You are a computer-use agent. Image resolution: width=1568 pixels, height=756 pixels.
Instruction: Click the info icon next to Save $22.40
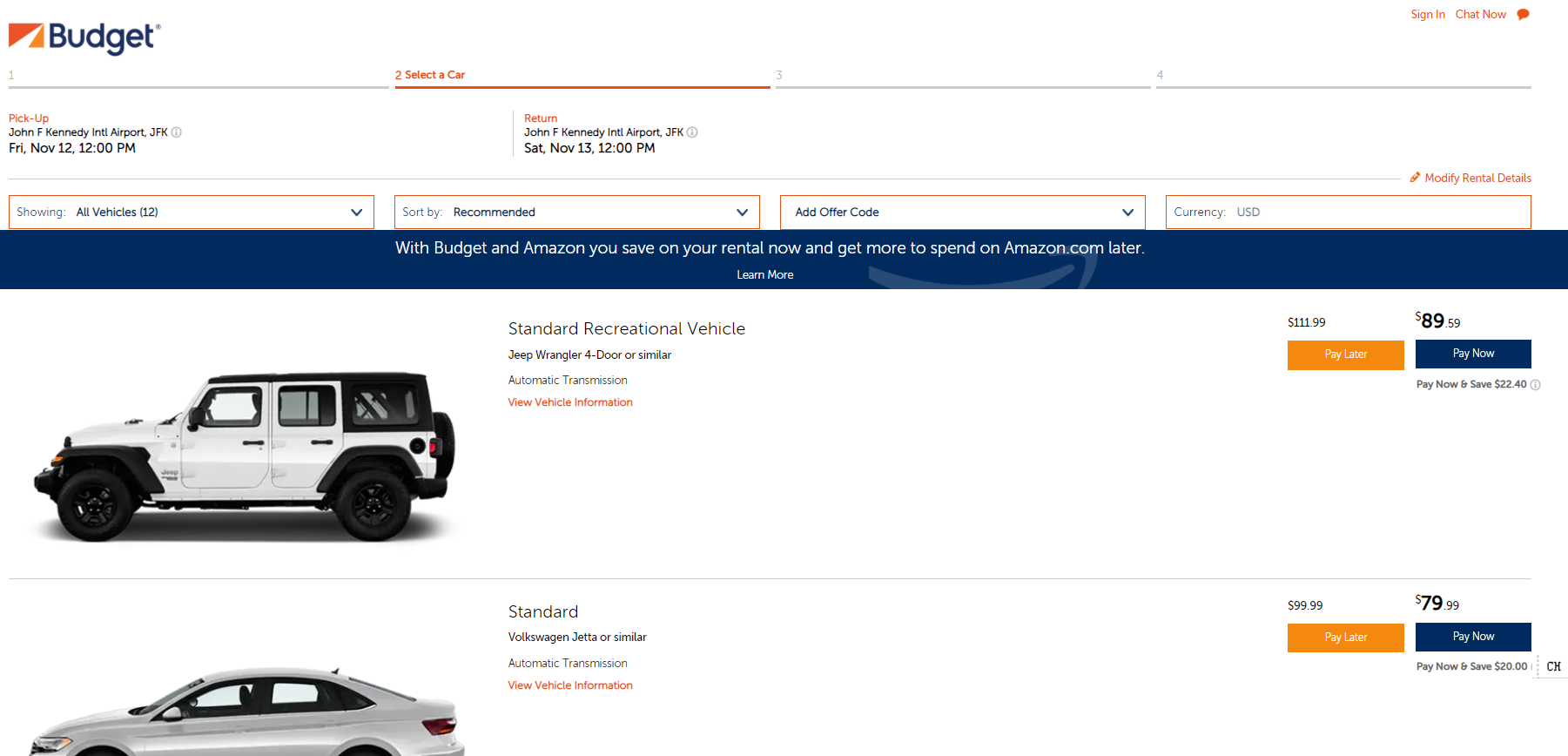1535,384
